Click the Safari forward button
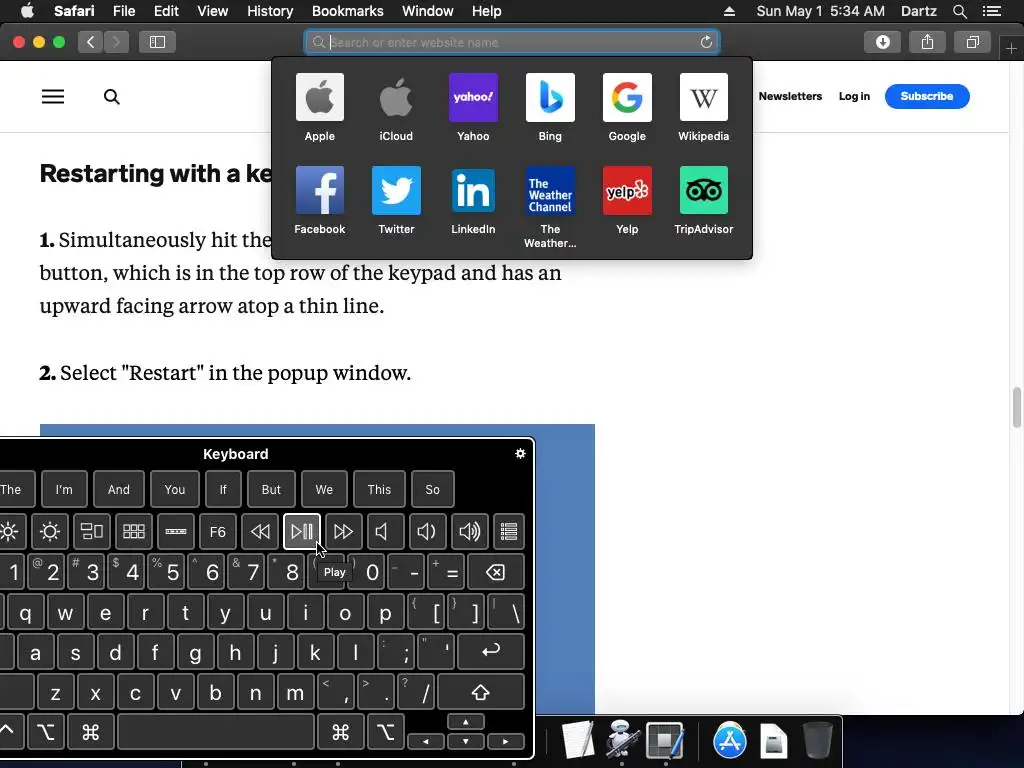The height and width of the screenshot is (768, 1024). pos(116,42)
